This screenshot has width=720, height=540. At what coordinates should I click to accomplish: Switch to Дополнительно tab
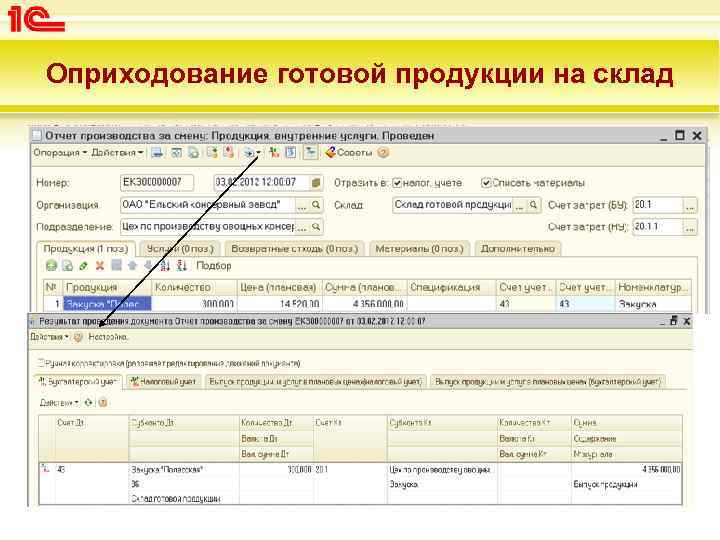(x=518, y=249)
